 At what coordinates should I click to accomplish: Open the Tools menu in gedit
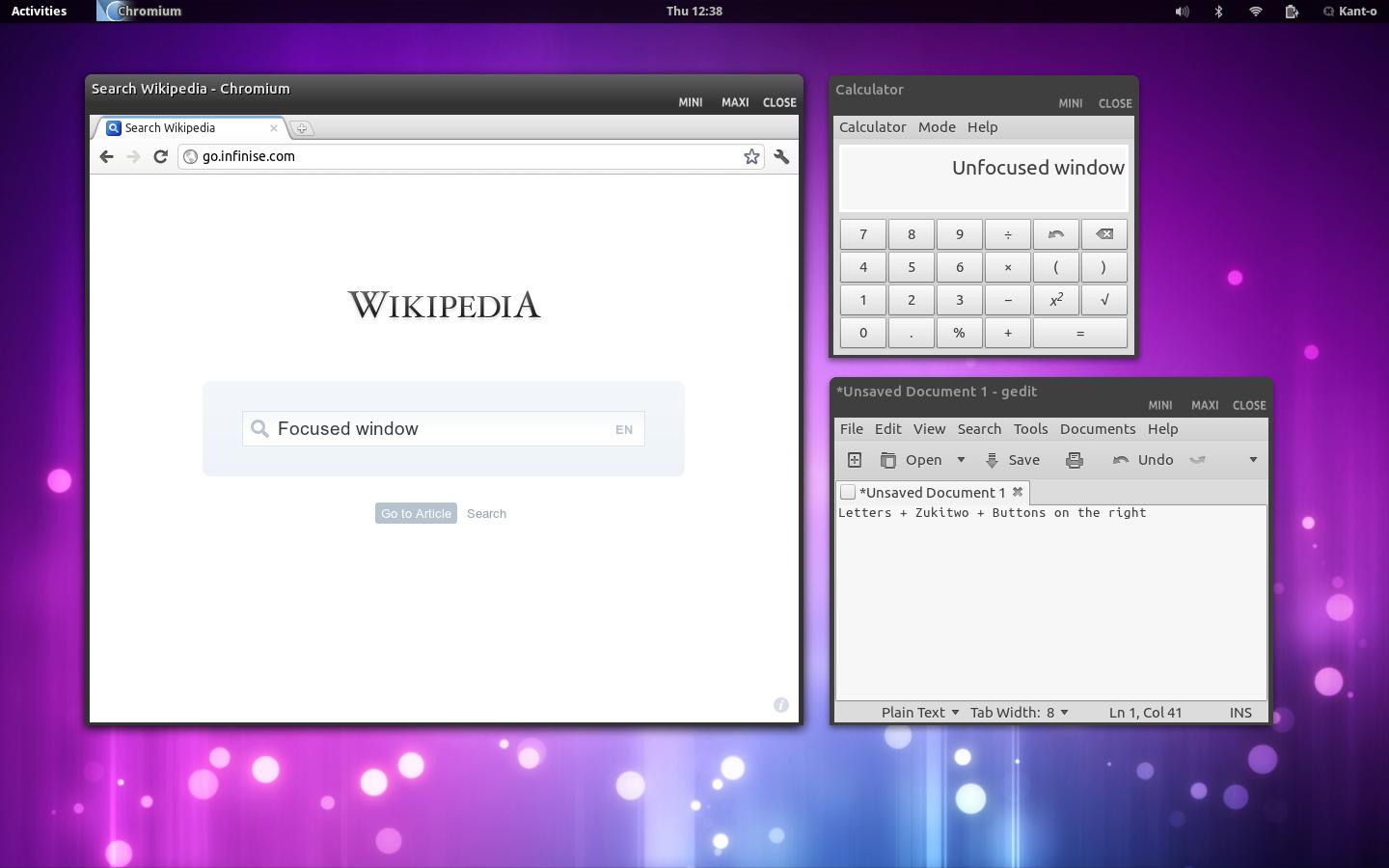1030,429
